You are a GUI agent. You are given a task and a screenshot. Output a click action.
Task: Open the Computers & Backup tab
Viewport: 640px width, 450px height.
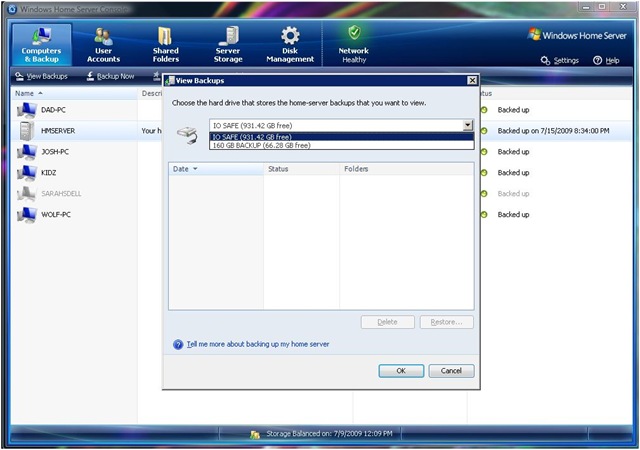tap(41, 45)
